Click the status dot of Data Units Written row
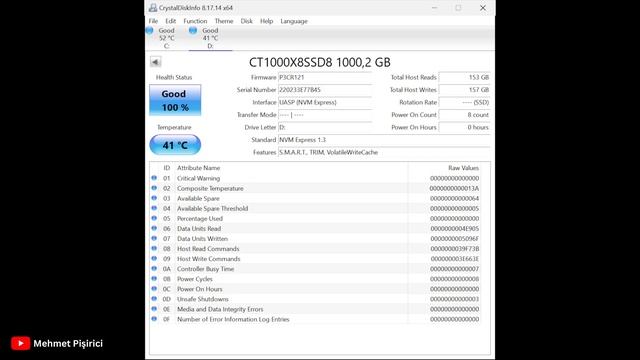 click(x=154, y=238)
